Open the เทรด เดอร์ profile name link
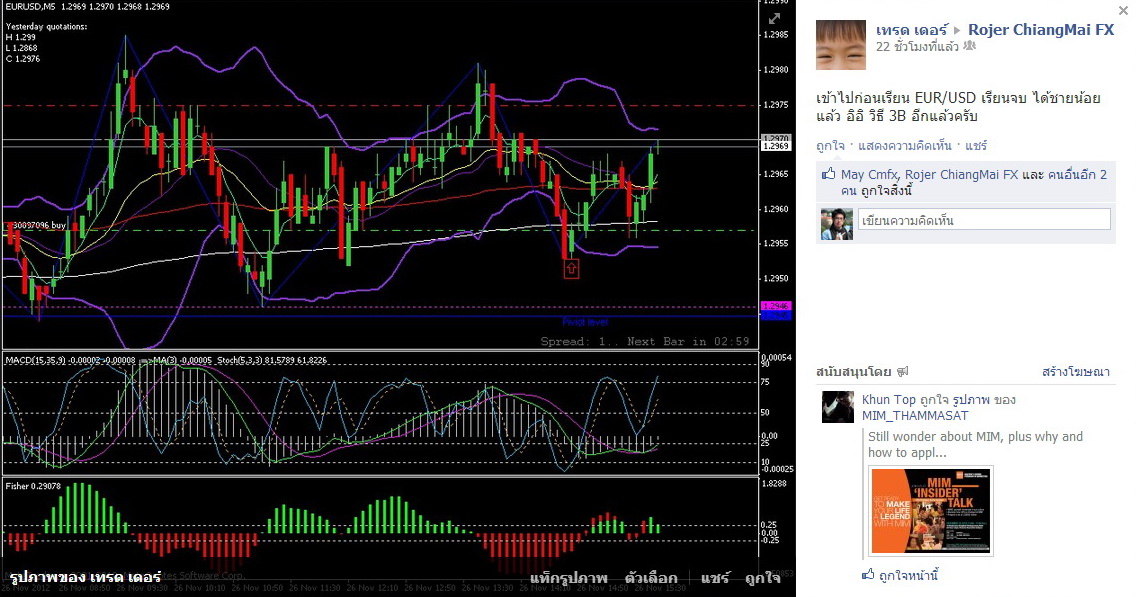Viewport: 1136px width, 597px height. (x=911, y=30)
